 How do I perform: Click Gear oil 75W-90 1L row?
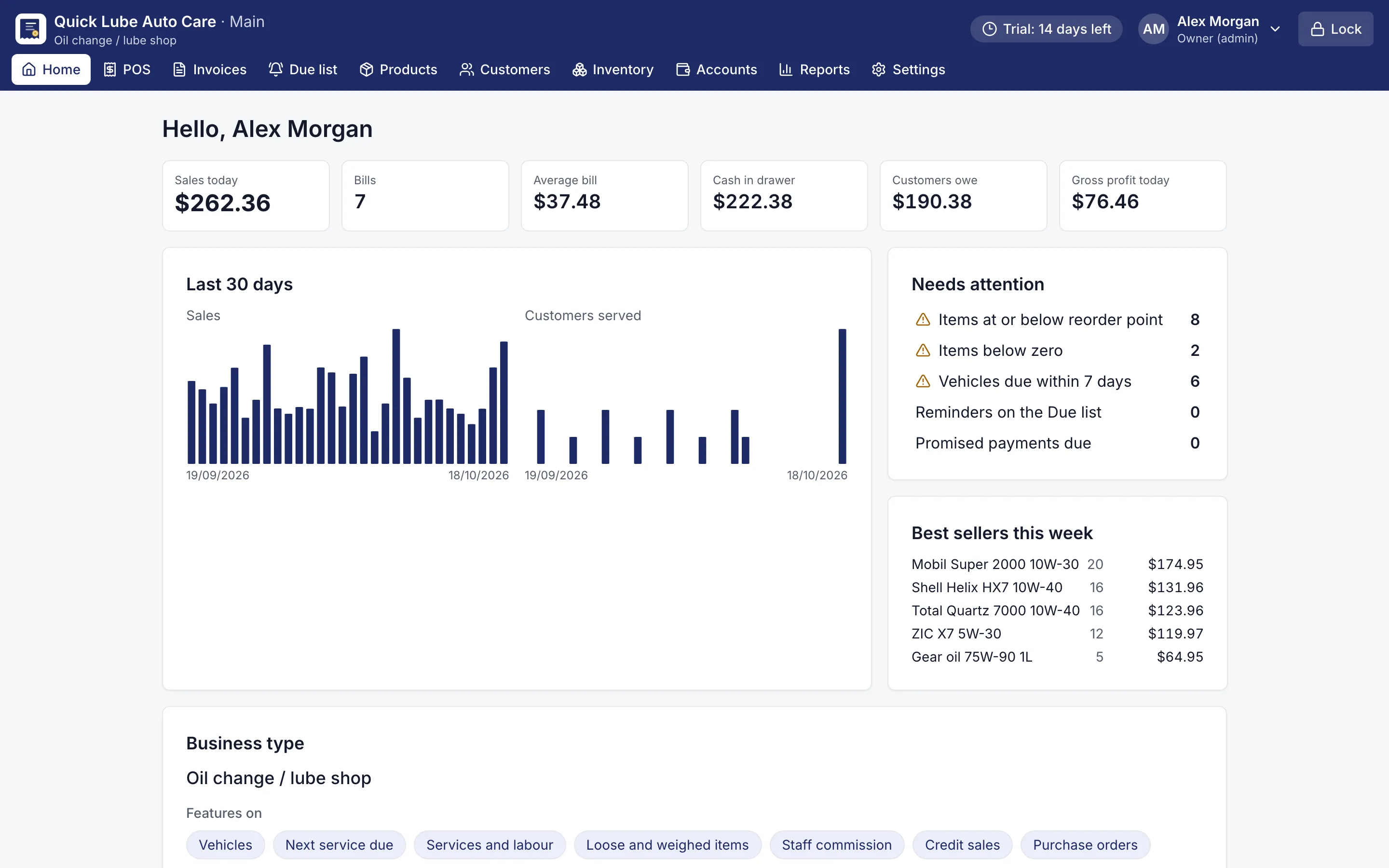(x=1057, y=657)
